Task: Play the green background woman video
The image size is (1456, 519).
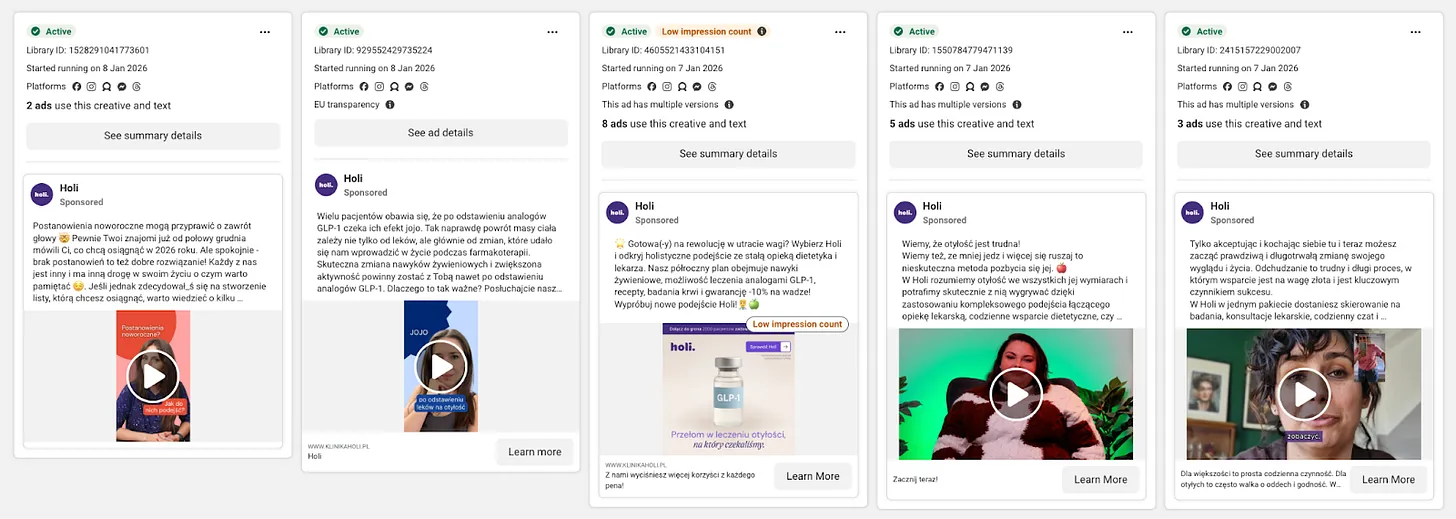Action: click(1016, 394)
